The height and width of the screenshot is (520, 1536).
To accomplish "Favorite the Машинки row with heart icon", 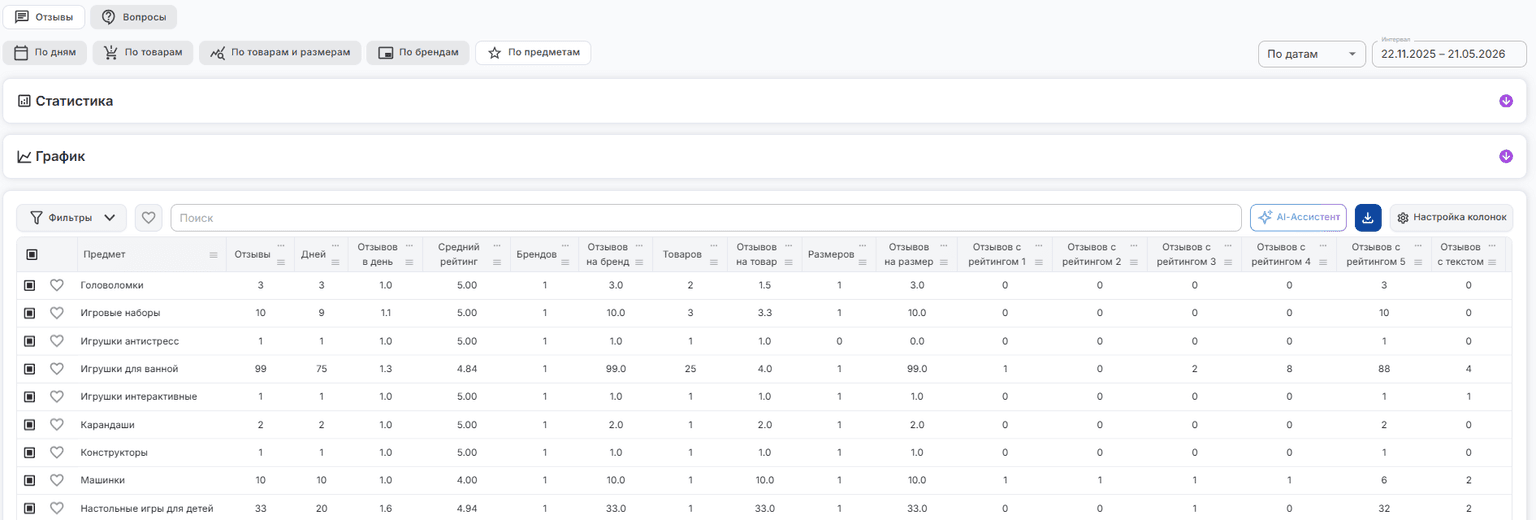I will [57, 480].
